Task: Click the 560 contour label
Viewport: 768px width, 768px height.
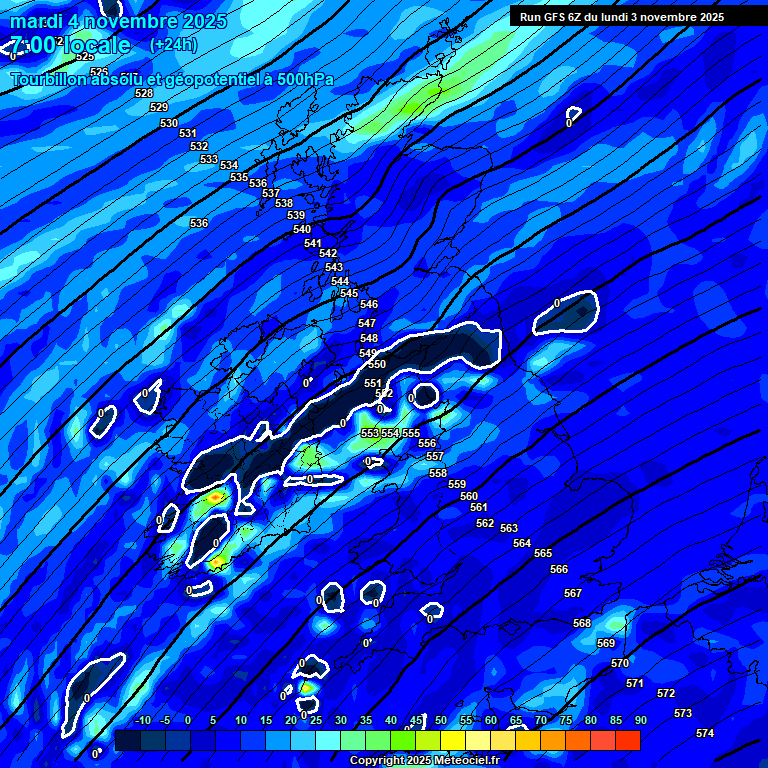Action: (x=469, y=496)
